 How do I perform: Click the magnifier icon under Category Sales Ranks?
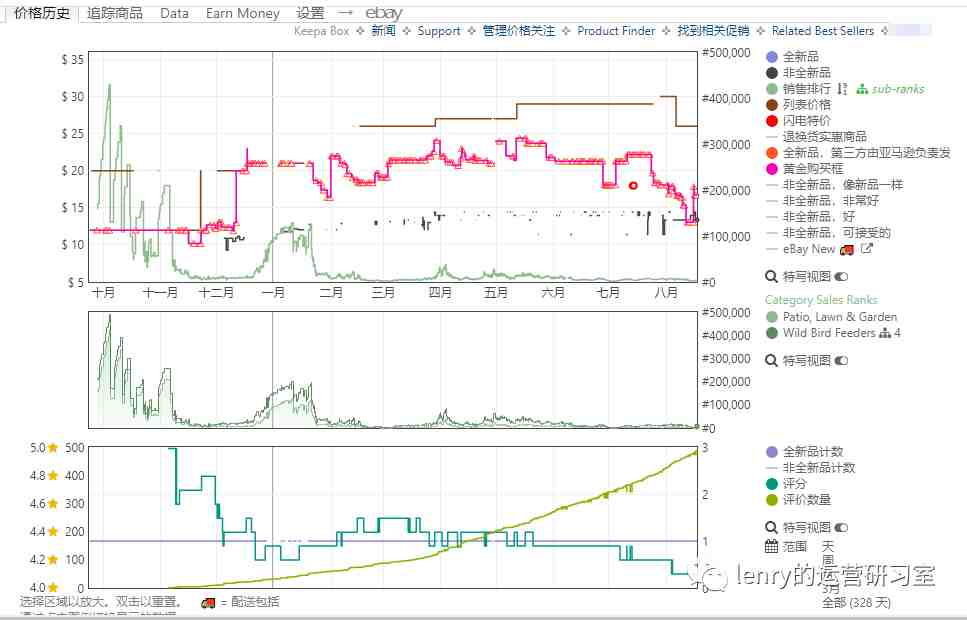click(x=772, y=360)
